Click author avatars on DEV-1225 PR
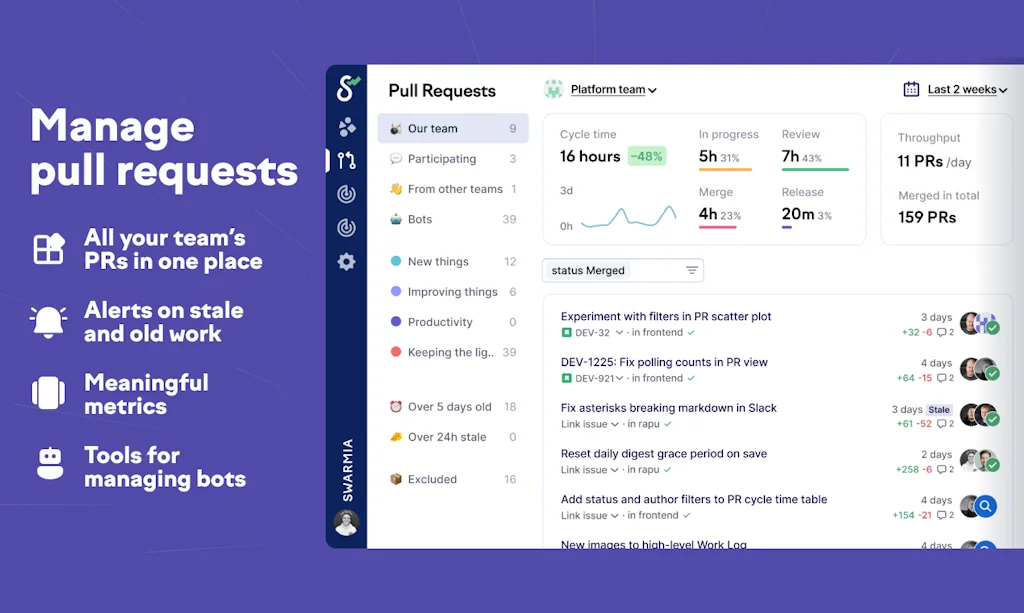The image size is (1024, 613). click(x=980, y=369)
